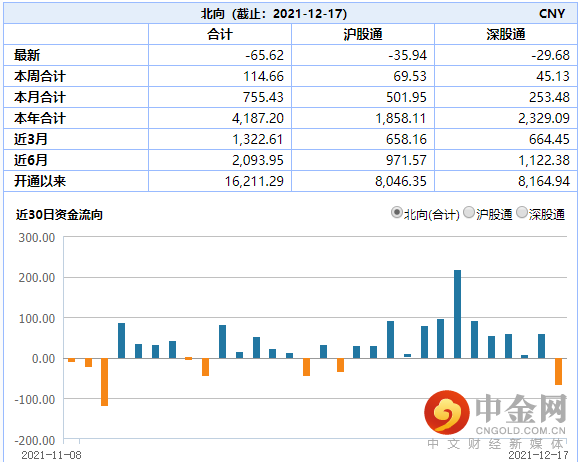Click the 深股通 column header
This screenshot has width=581, height=462.
506,34
